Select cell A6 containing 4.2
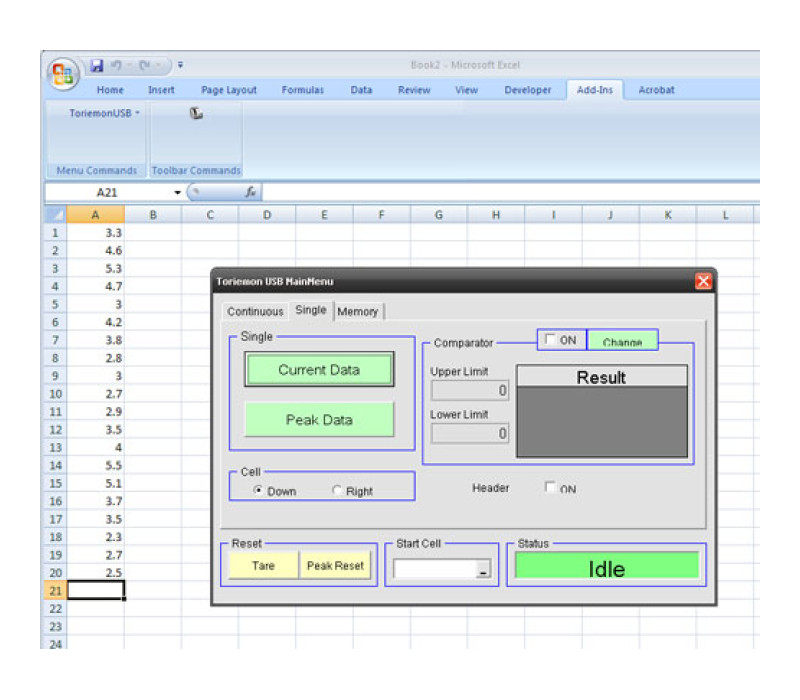 [x=95, y=322]
